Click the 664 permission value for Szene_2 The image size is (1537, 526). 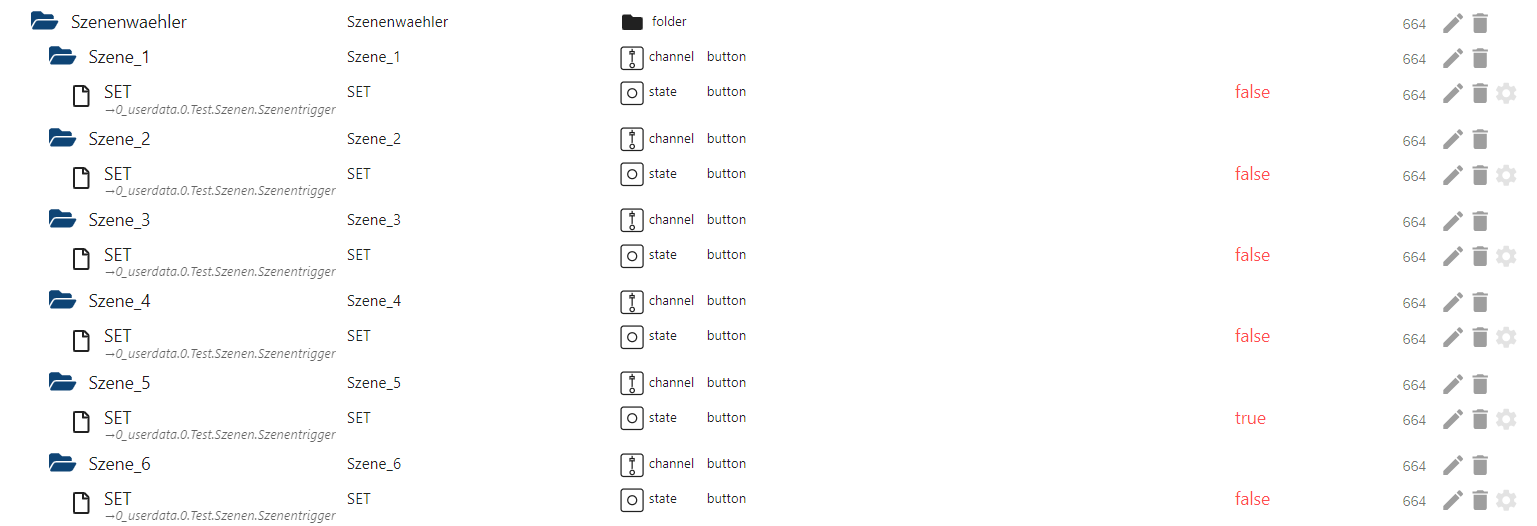click(x=1414, y=141)
